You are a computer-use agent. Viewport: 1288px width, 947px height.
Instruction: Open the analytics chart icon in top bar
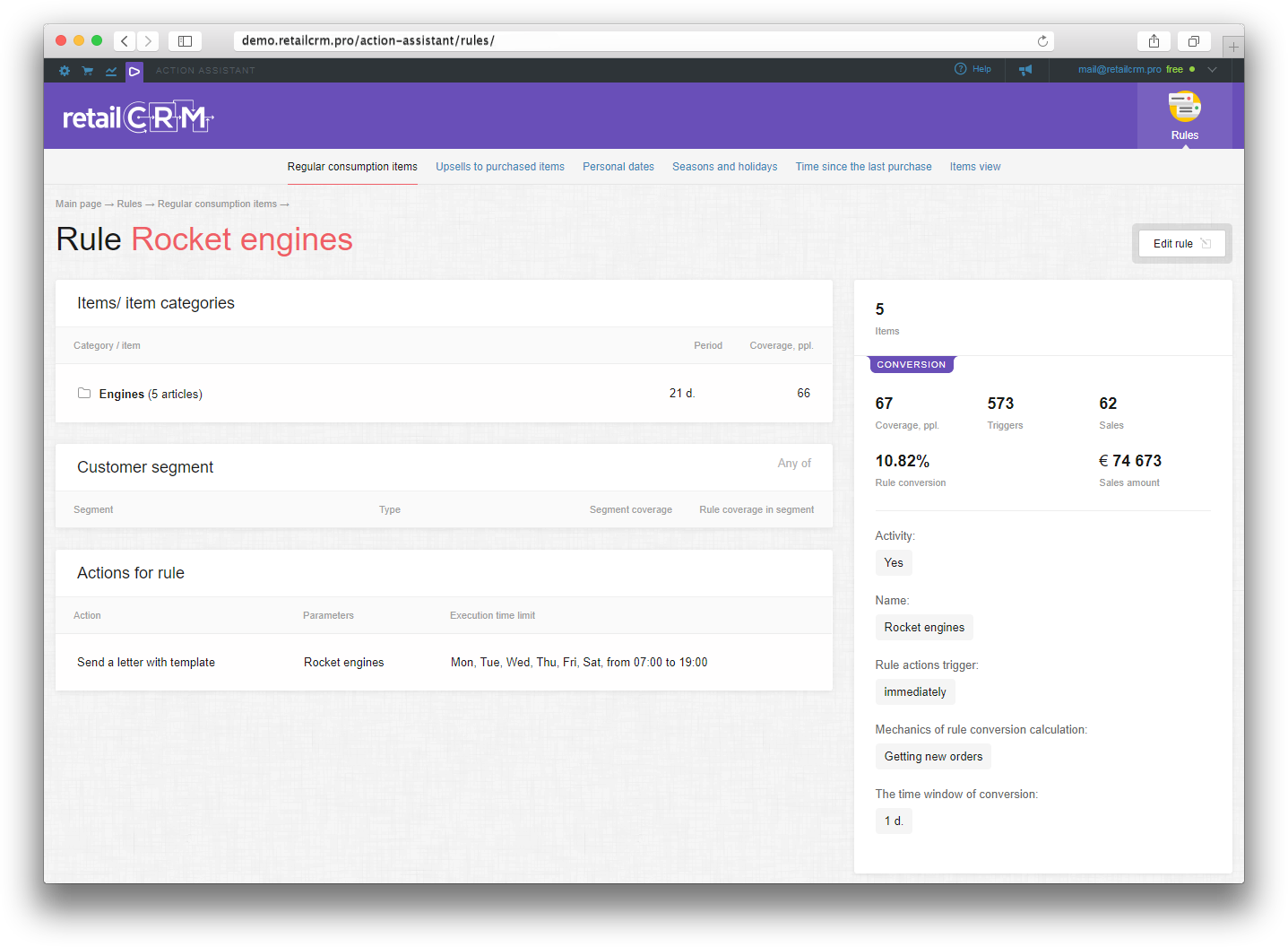pyautogui.click(x=111, y=71)
